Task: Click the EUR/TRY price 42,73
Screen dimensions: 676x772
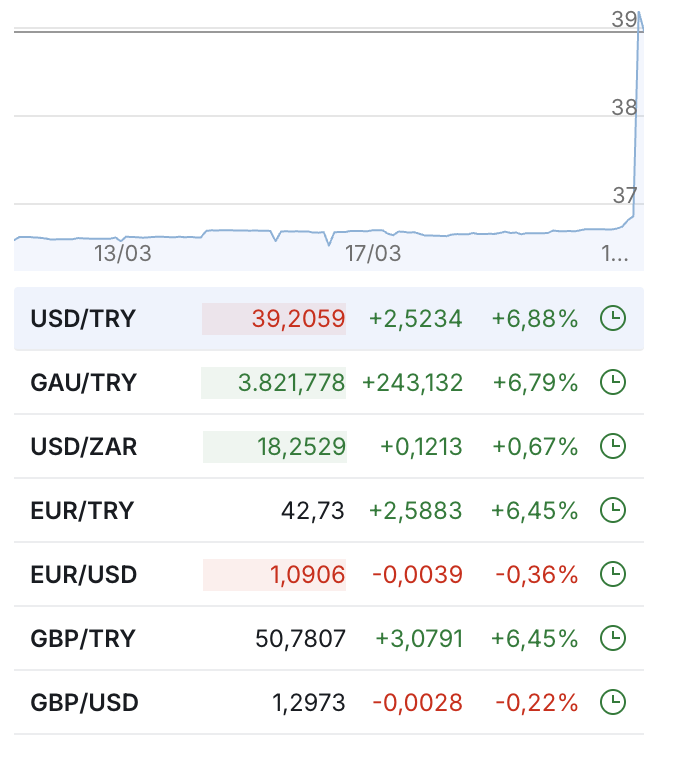Action: pos(313,511)
